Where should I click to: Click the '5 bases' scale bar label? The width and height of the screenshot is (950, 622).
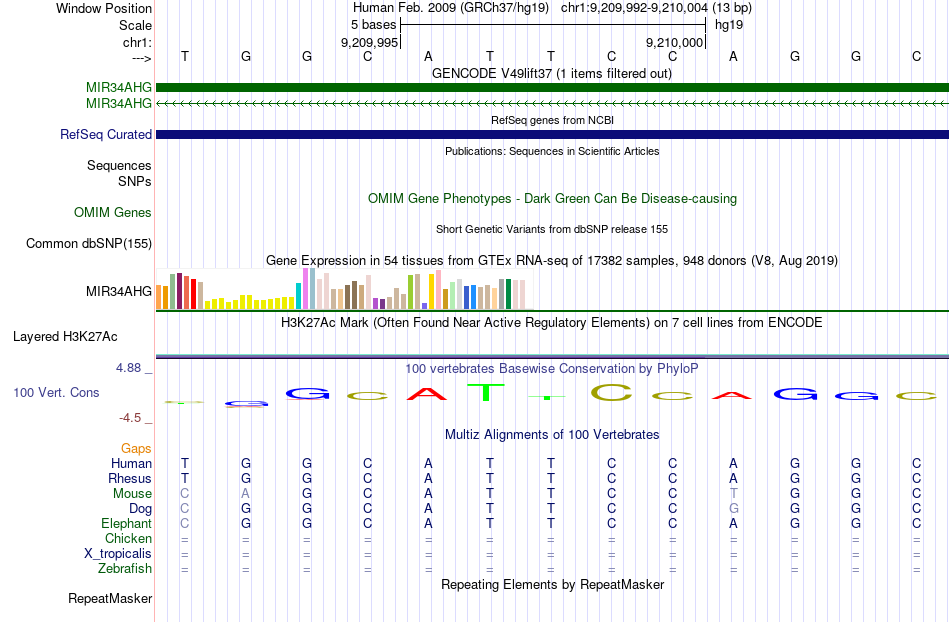pos(373,25)
